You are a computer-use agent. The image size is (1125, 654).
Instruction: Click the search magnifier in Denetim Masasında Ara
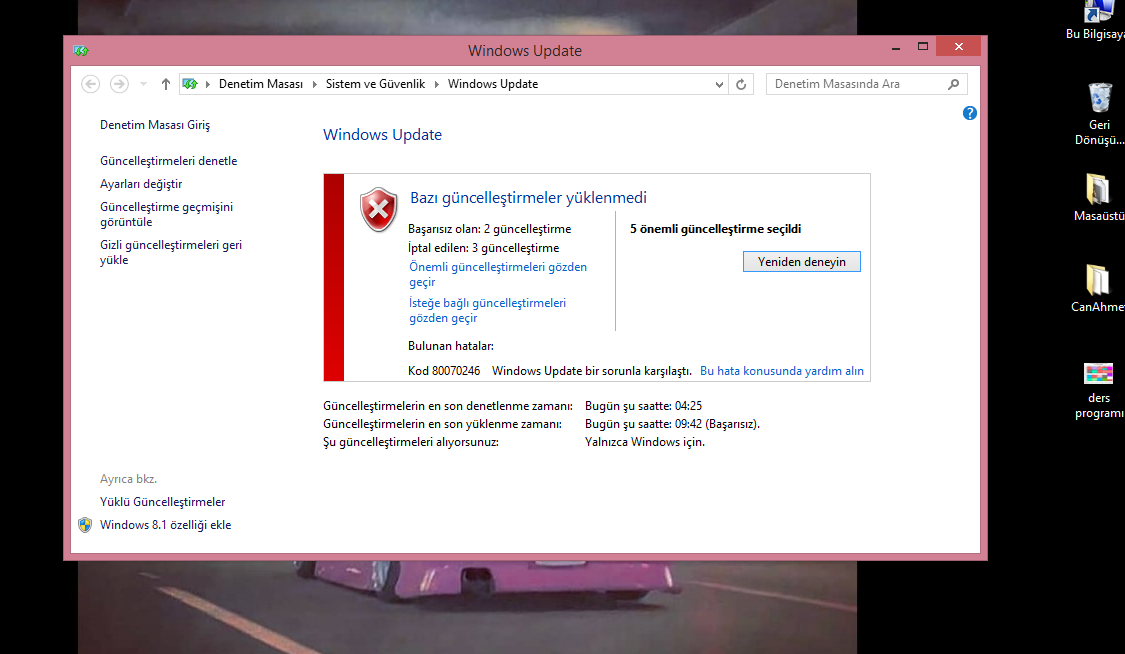(x=953, y=84)
